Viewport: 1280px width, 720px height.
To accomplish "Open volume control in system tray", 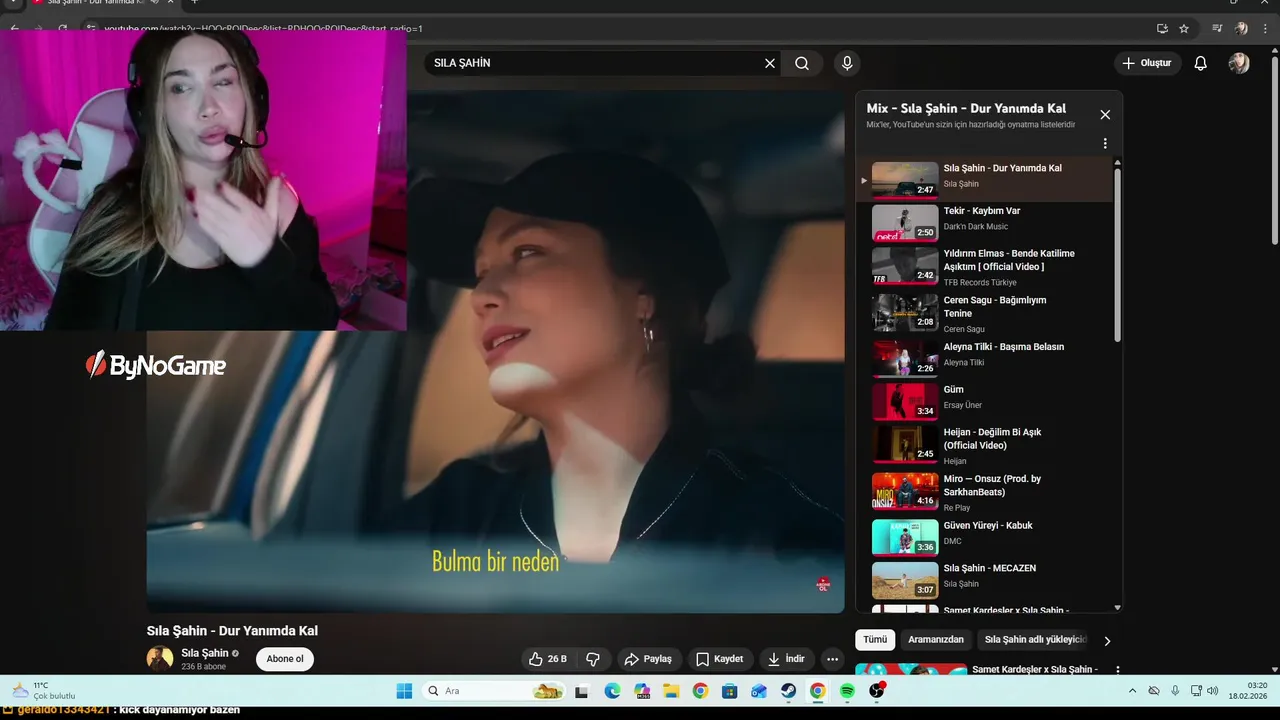I will 1212,691.
